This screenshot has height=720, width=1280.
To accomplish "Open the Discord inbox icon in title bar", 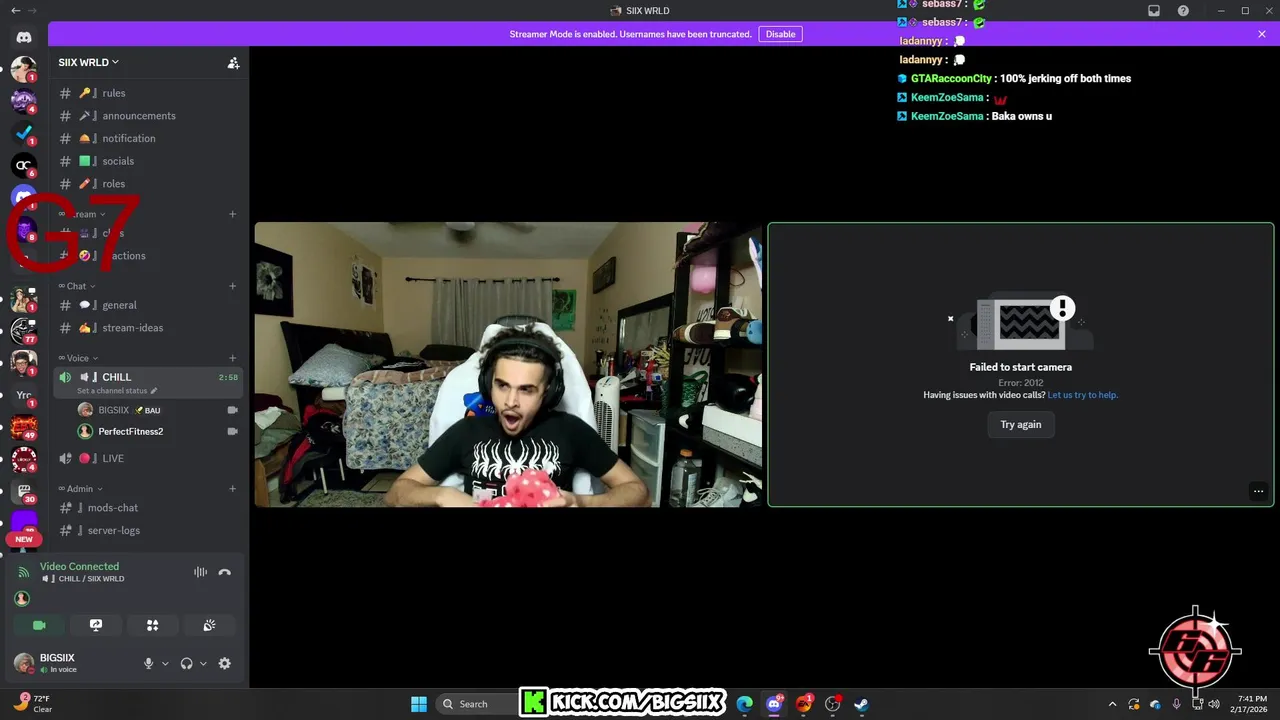I will click(x=1154, y=11).
